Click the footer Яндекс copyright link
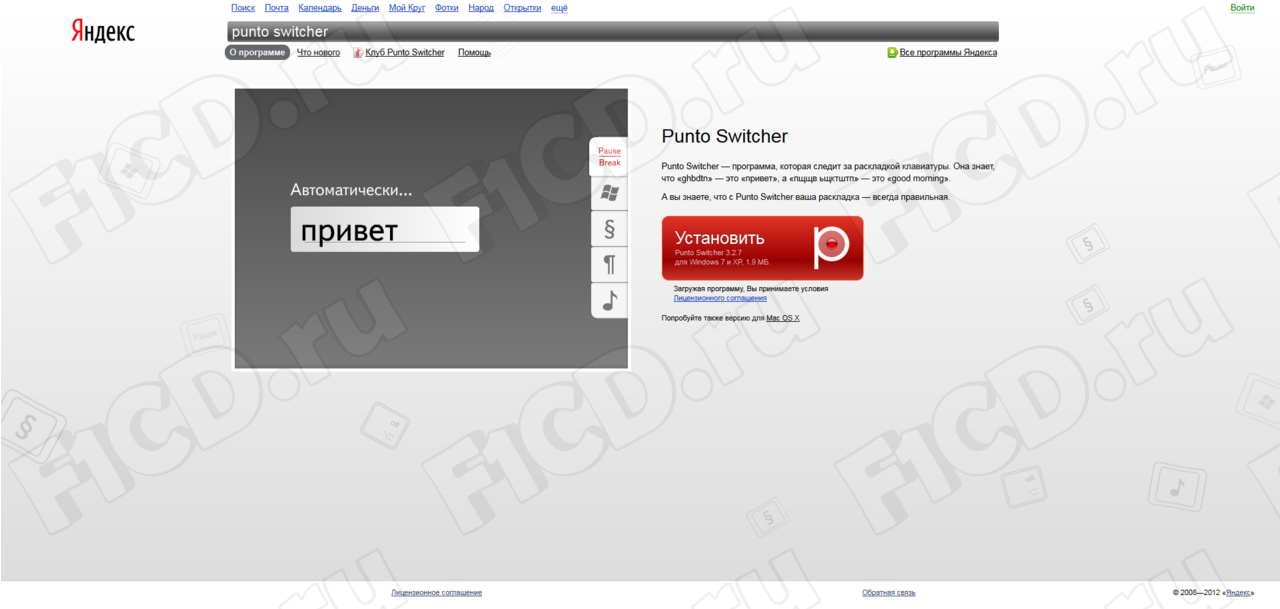The image size is (1280, 609). pos(1239,593)
